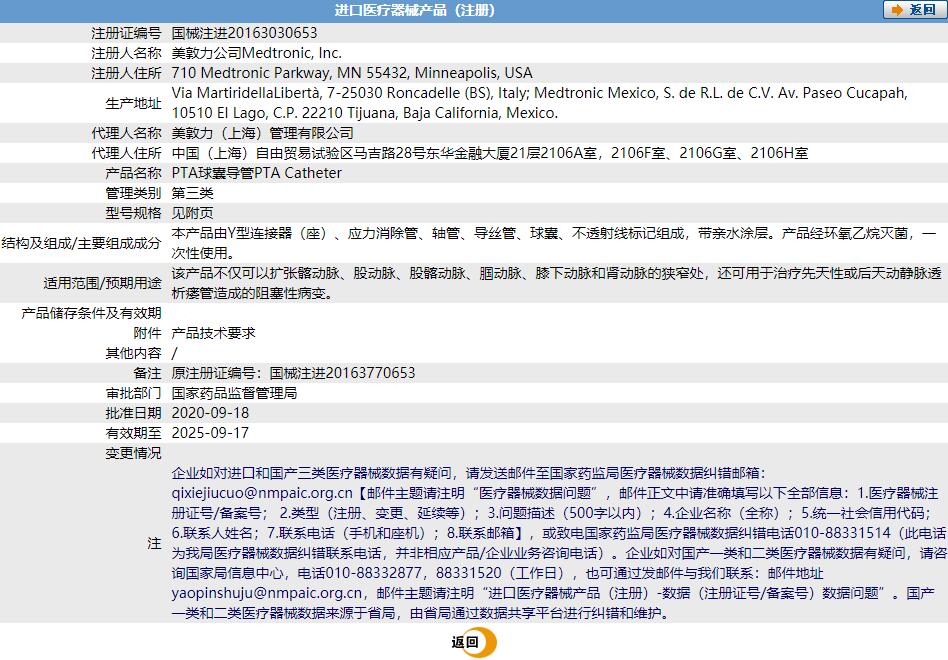Click email qixiejiucuo@nmpaic.org.cn
The image size is (948, 660).
(x=262, y=493)
